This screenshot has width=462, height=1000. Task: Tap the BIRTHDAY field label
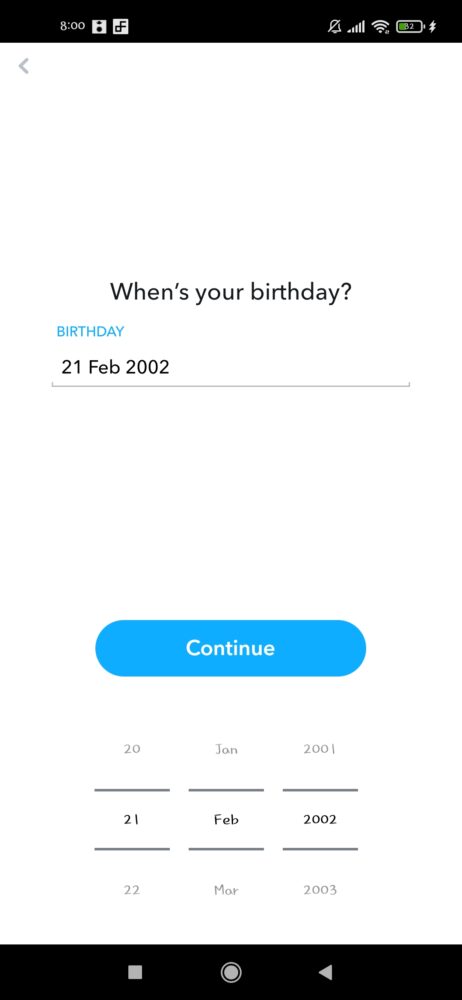(x=91, y=332)
